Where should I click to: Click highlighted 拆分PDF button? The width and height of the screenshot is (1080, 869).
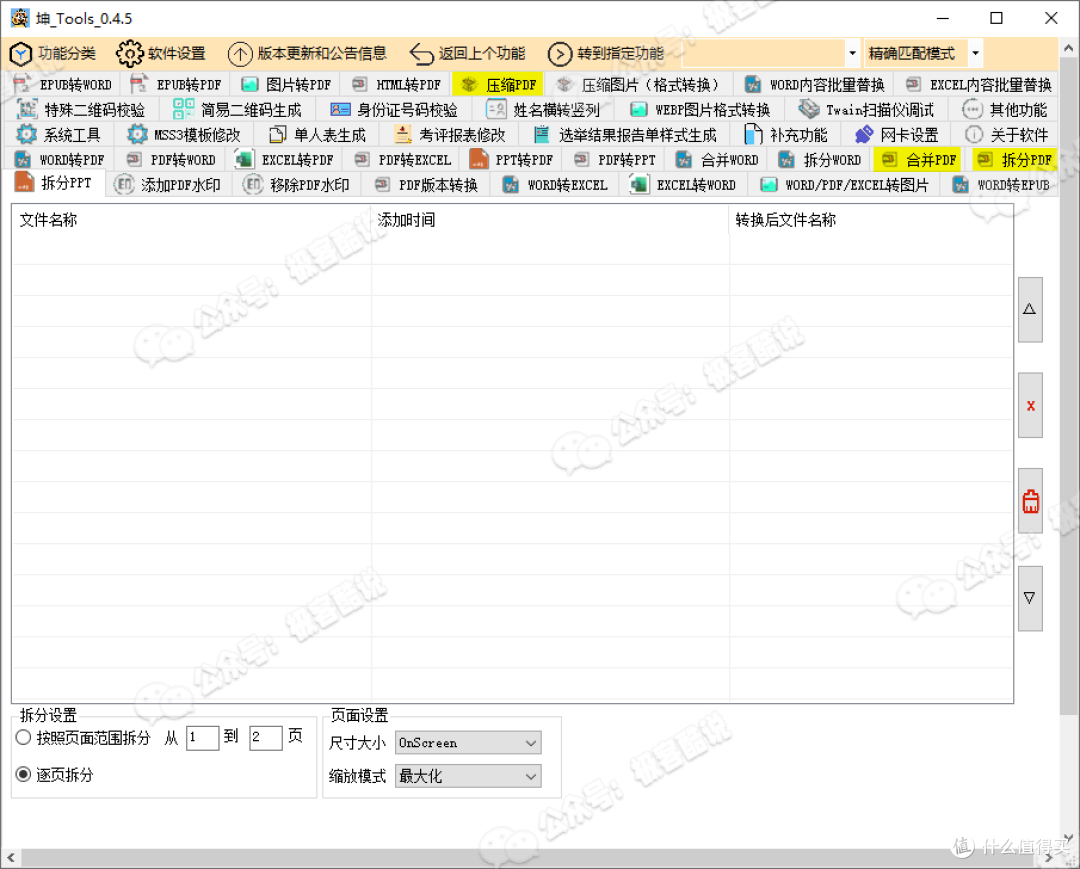(x=1015, y=160)
